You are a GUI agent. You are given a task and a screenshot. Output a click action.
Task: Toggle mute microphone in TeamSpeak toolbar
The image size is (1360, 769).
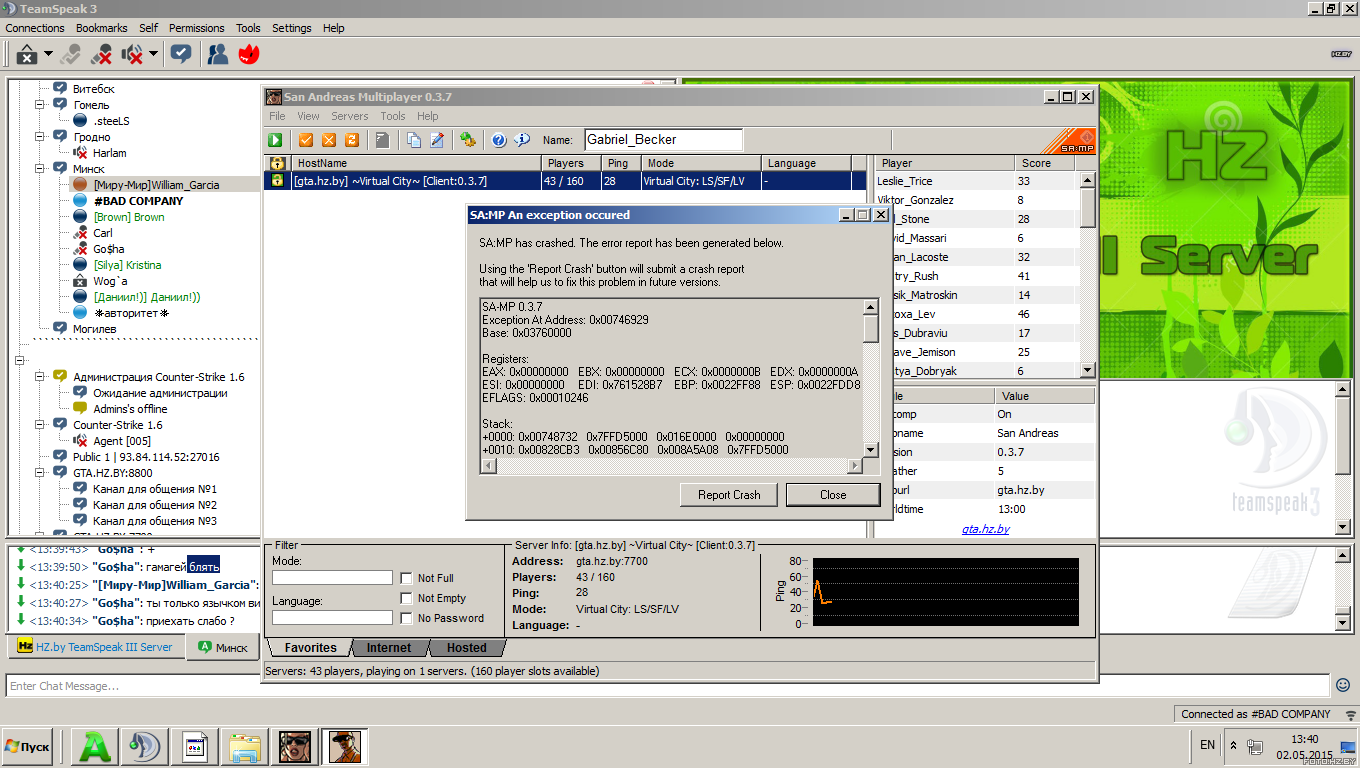[x=101, y=54]
